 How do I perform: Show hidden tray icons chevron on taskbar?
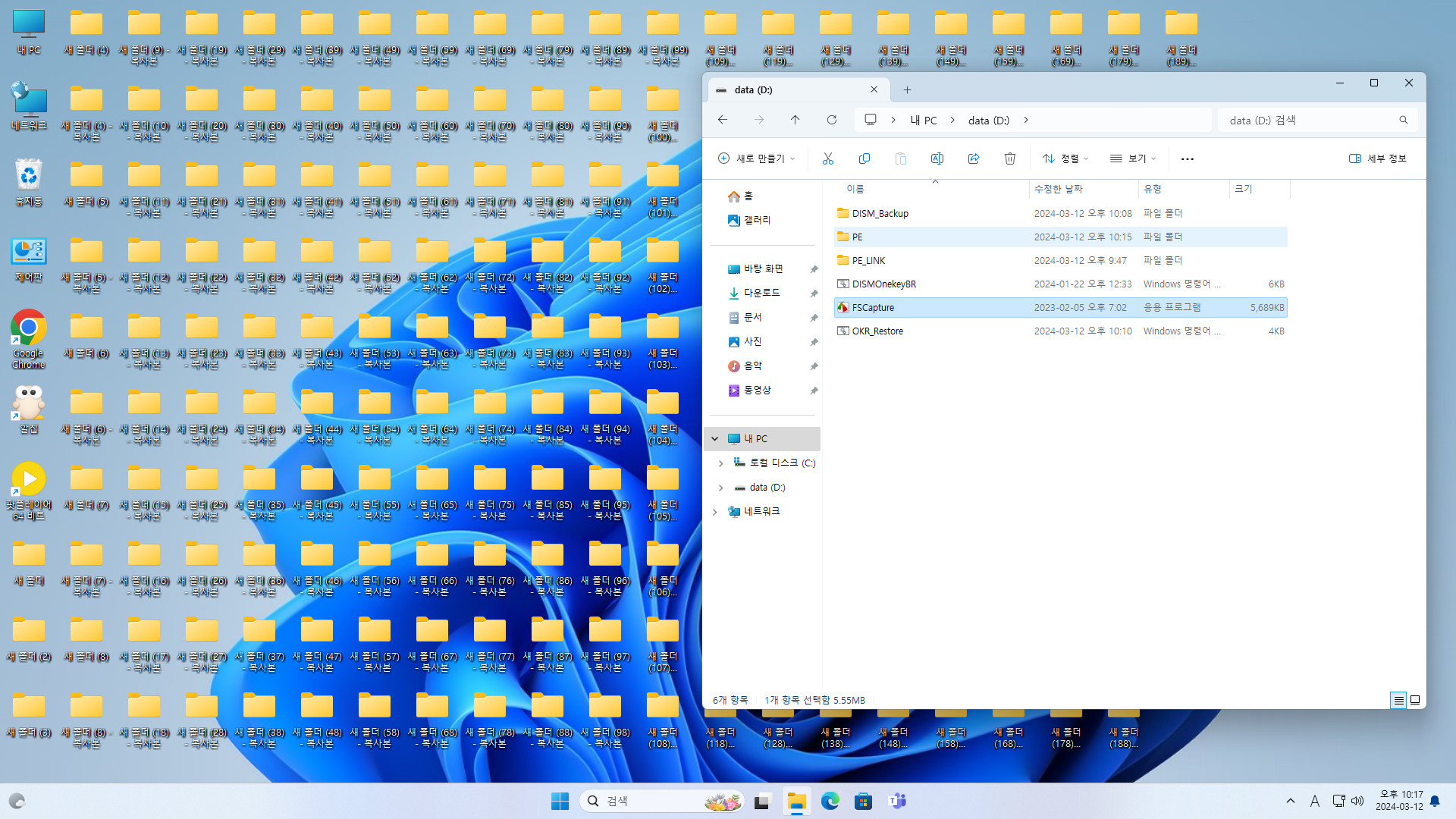pos(1290,801)
